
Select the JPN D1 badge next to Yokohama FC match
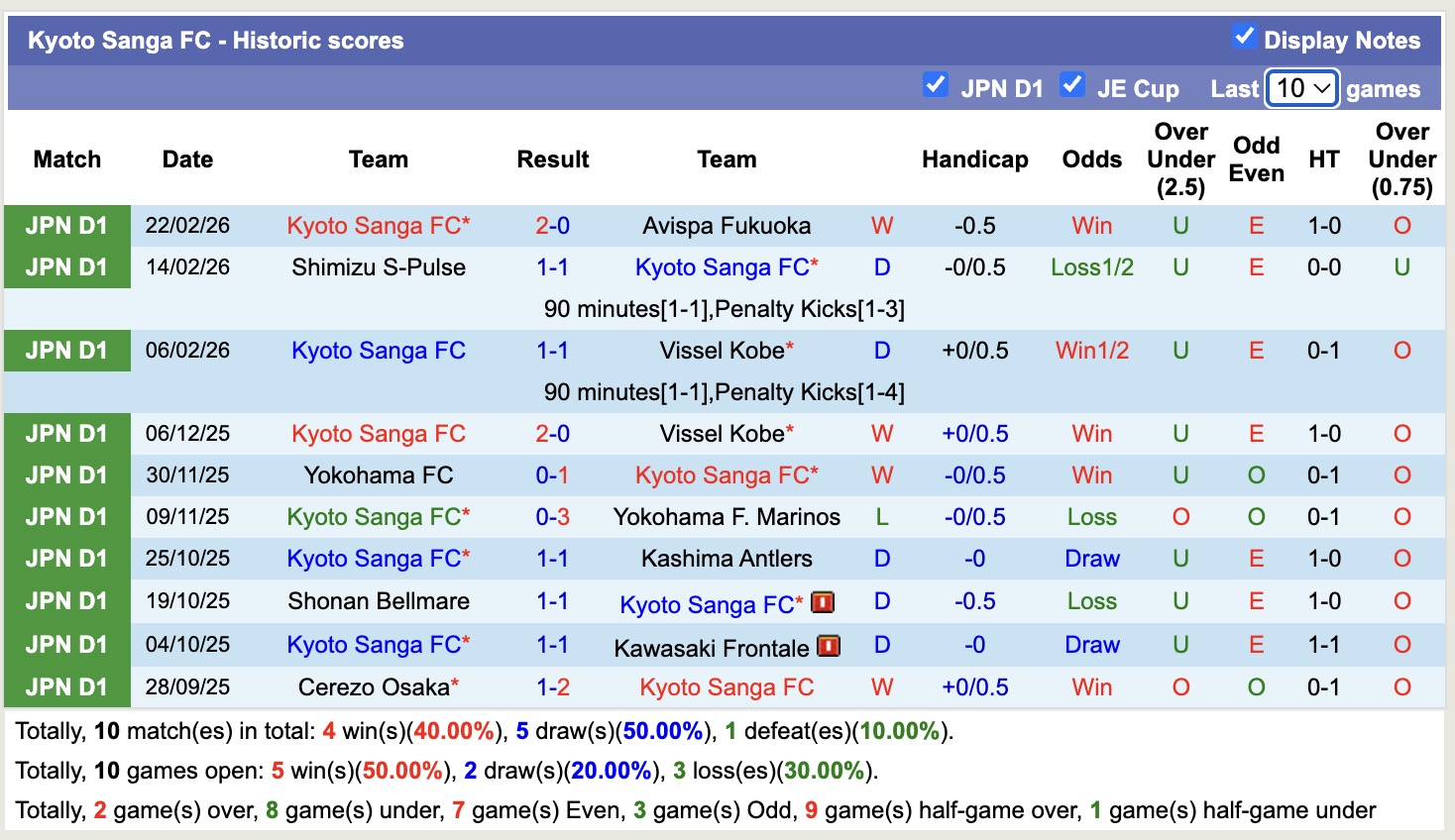(x=66, y=474)
